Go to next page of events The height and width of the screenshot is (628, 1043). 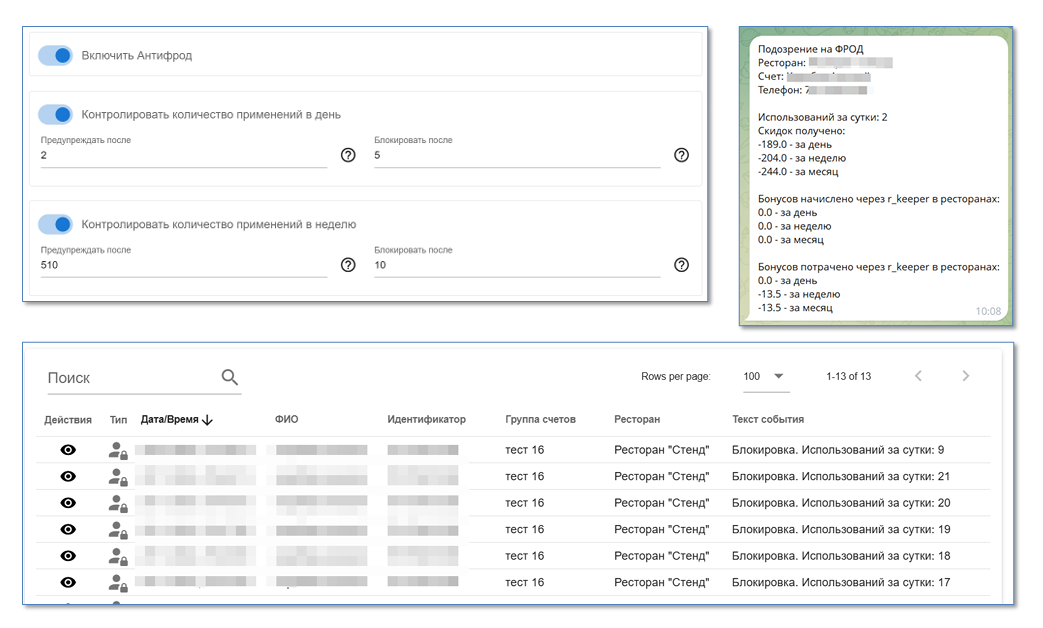pyautogui.click(x=965, y=376)
